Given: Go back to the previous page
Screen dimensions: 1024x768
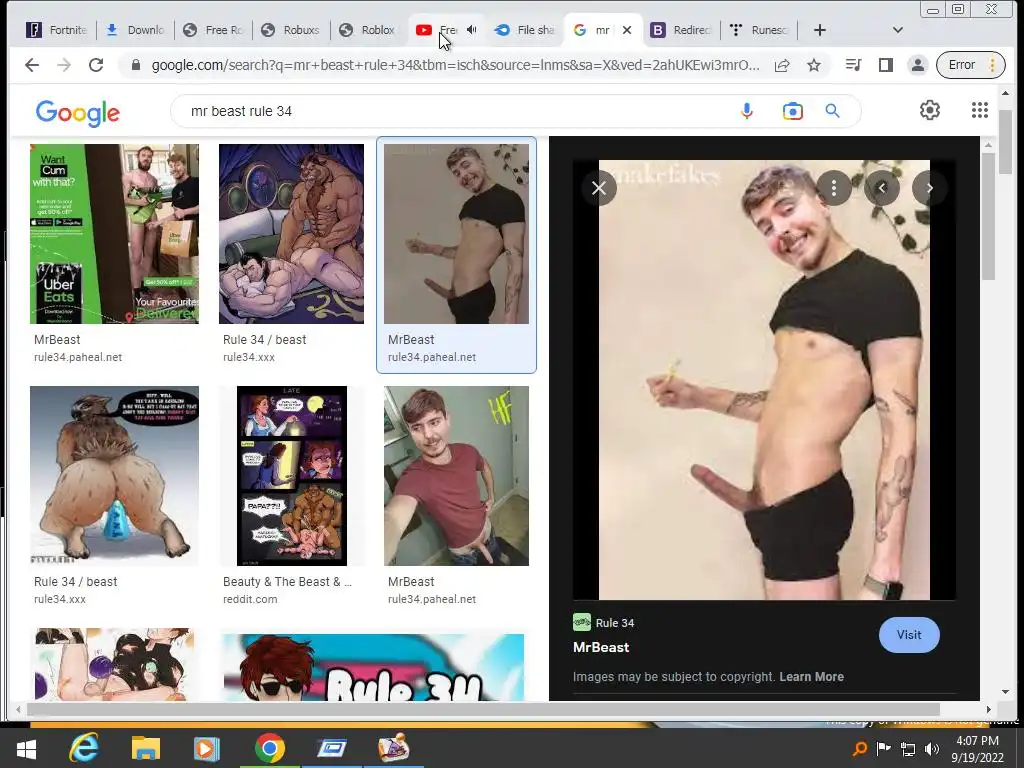Looking at the screenshot, I should pyautogui.click(x=31, y=65).
